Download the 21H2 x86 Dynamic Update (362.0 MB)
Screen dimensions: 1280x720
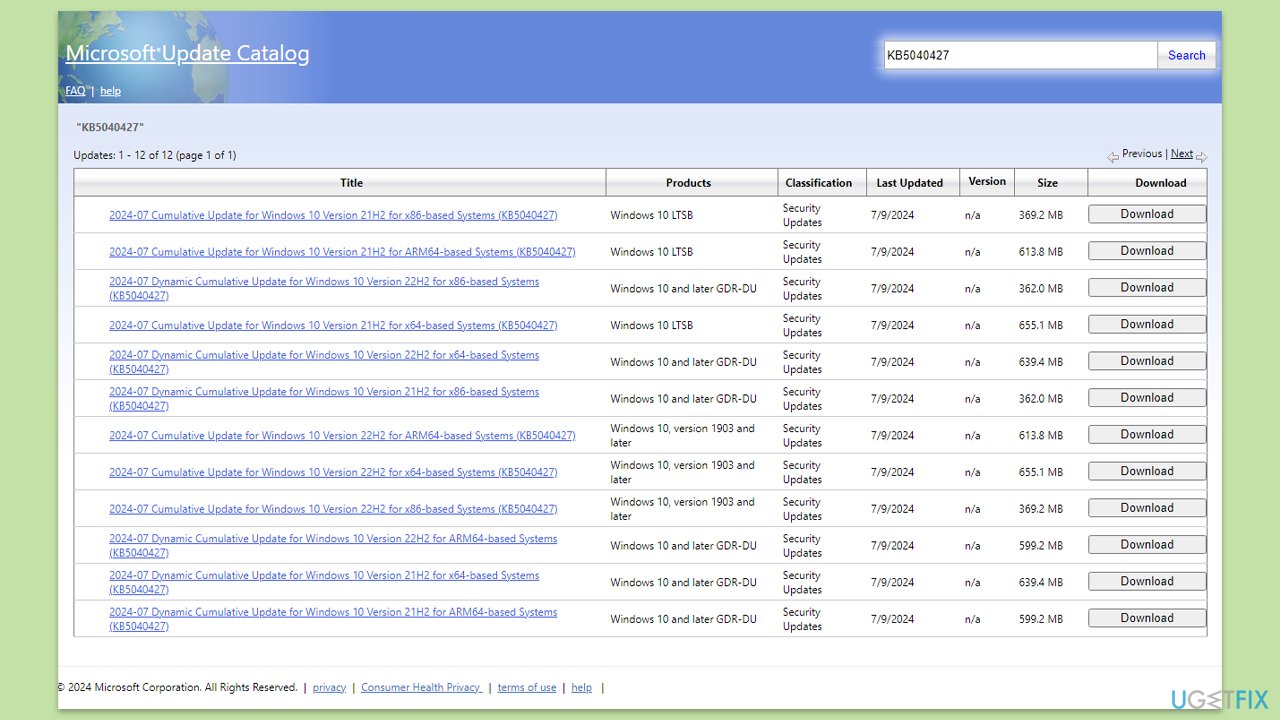[x=1147, y=397]
